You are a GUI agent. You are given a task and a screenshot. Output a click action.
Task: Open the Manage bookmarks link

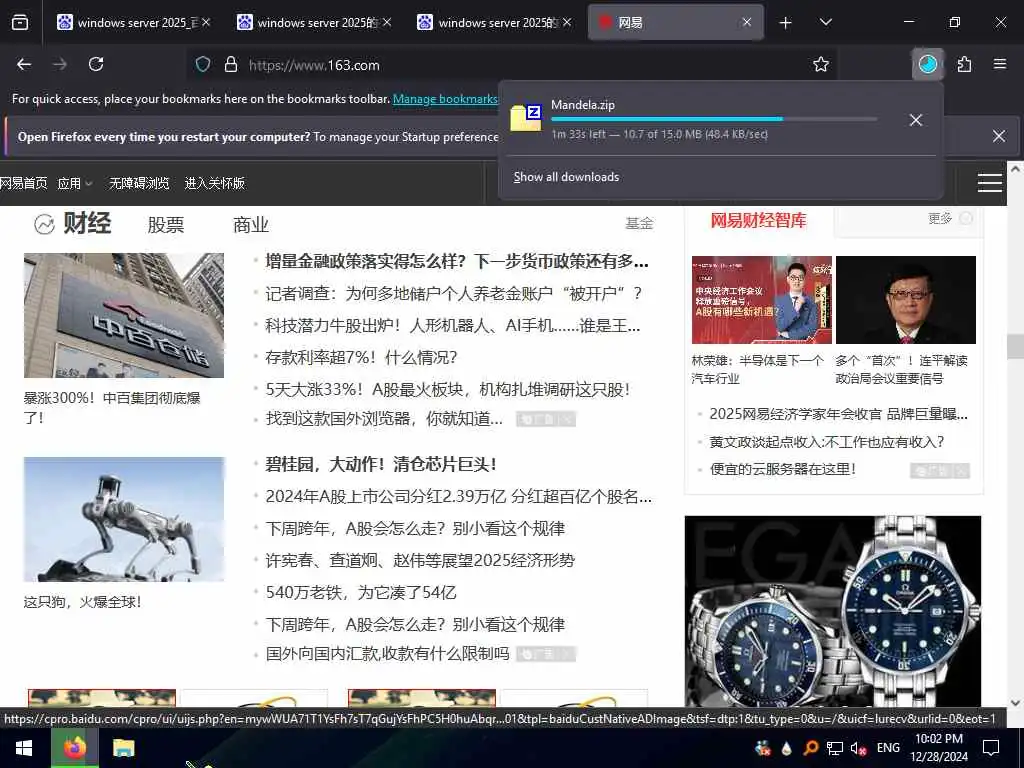[x=445, y=99]
